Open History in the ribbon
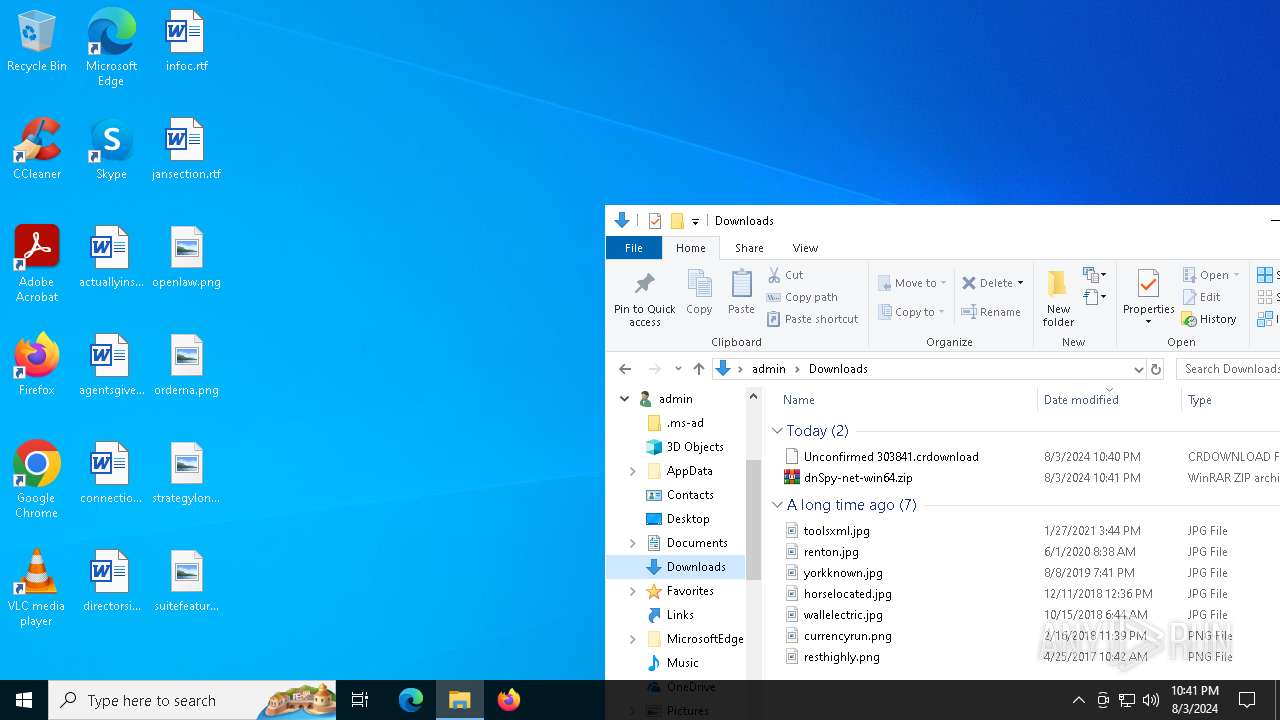 (x=1210, y=319)
